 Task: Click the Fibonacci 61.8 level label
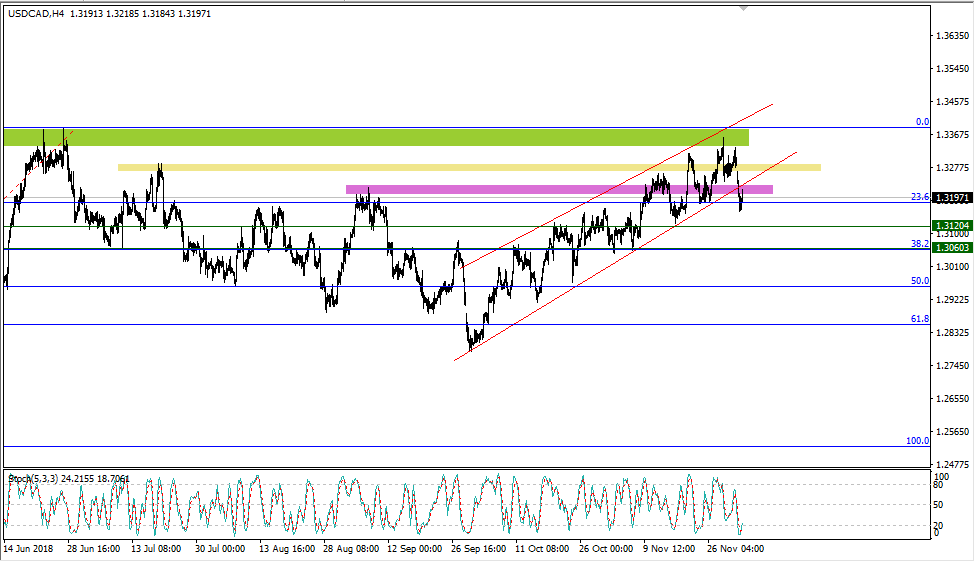tap(920, 319)
